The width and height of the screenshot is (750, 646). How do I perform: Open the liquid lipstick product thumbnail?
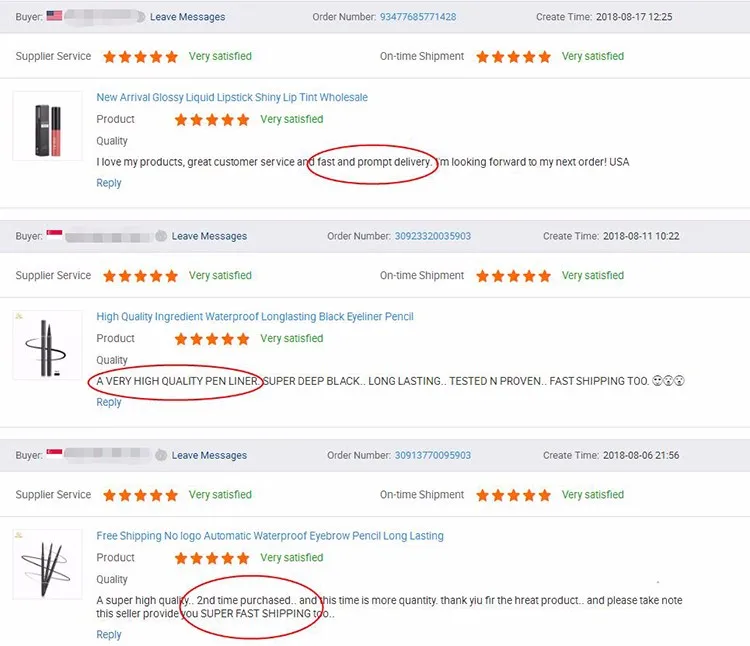[47, 126]
